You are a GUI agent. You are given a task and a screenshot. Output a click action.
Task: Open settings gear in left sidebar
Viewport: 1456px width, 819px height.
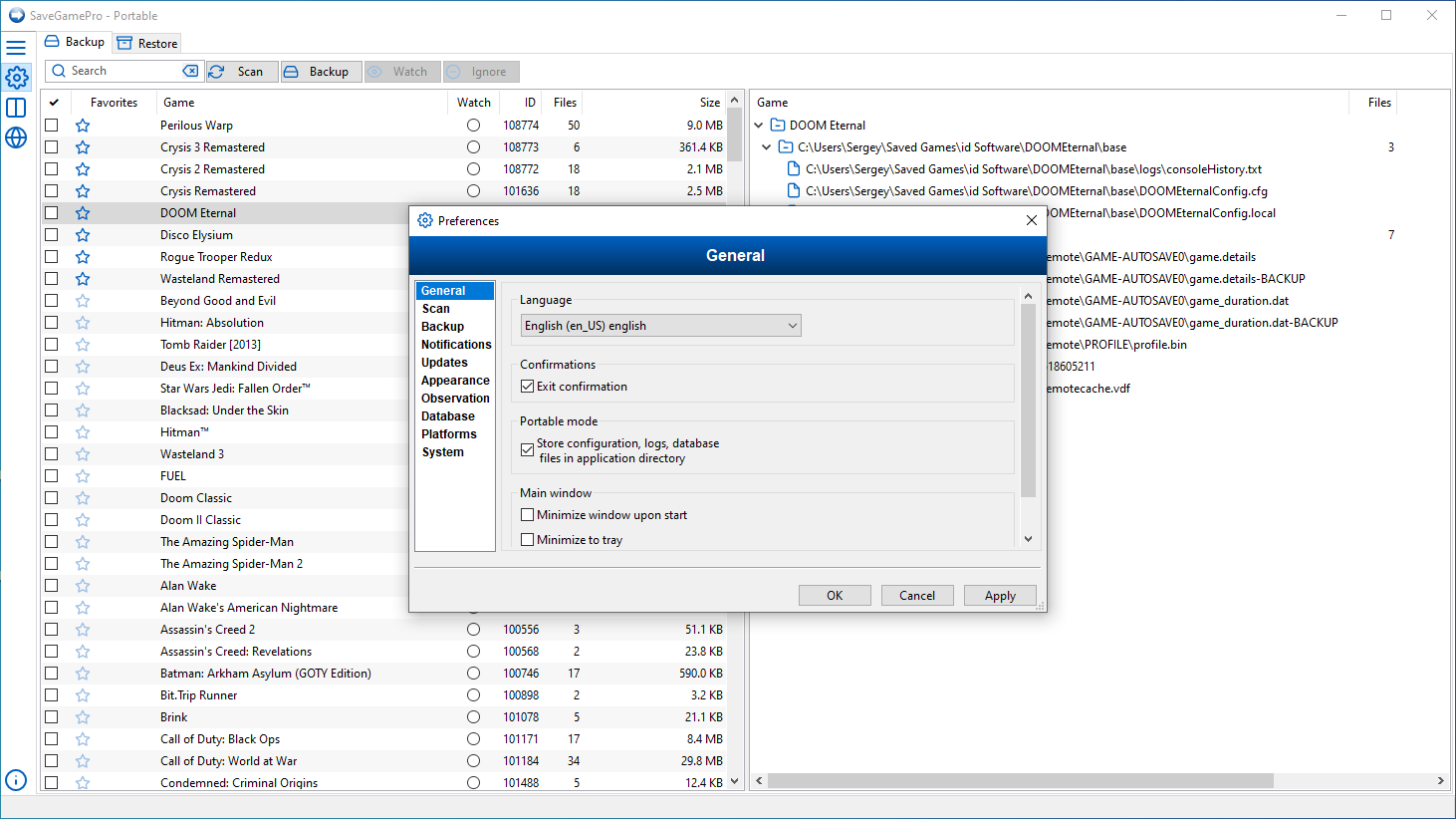16,77
